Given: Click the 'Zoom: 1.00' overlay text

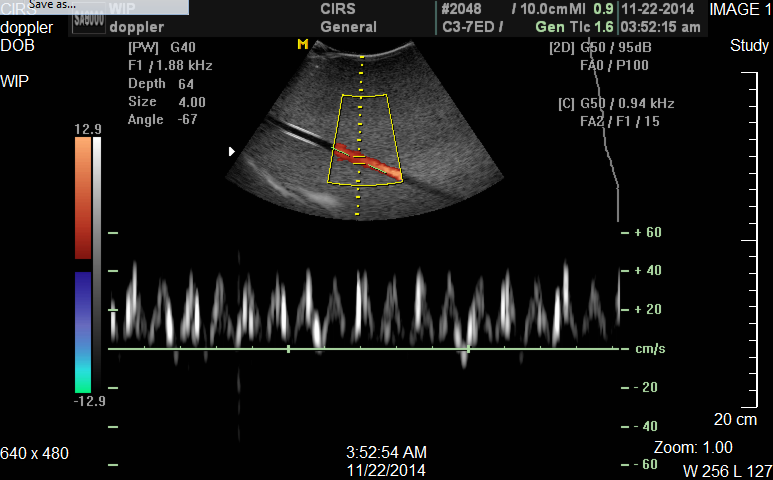Looking at the screenshot, I should coord(693,447).
